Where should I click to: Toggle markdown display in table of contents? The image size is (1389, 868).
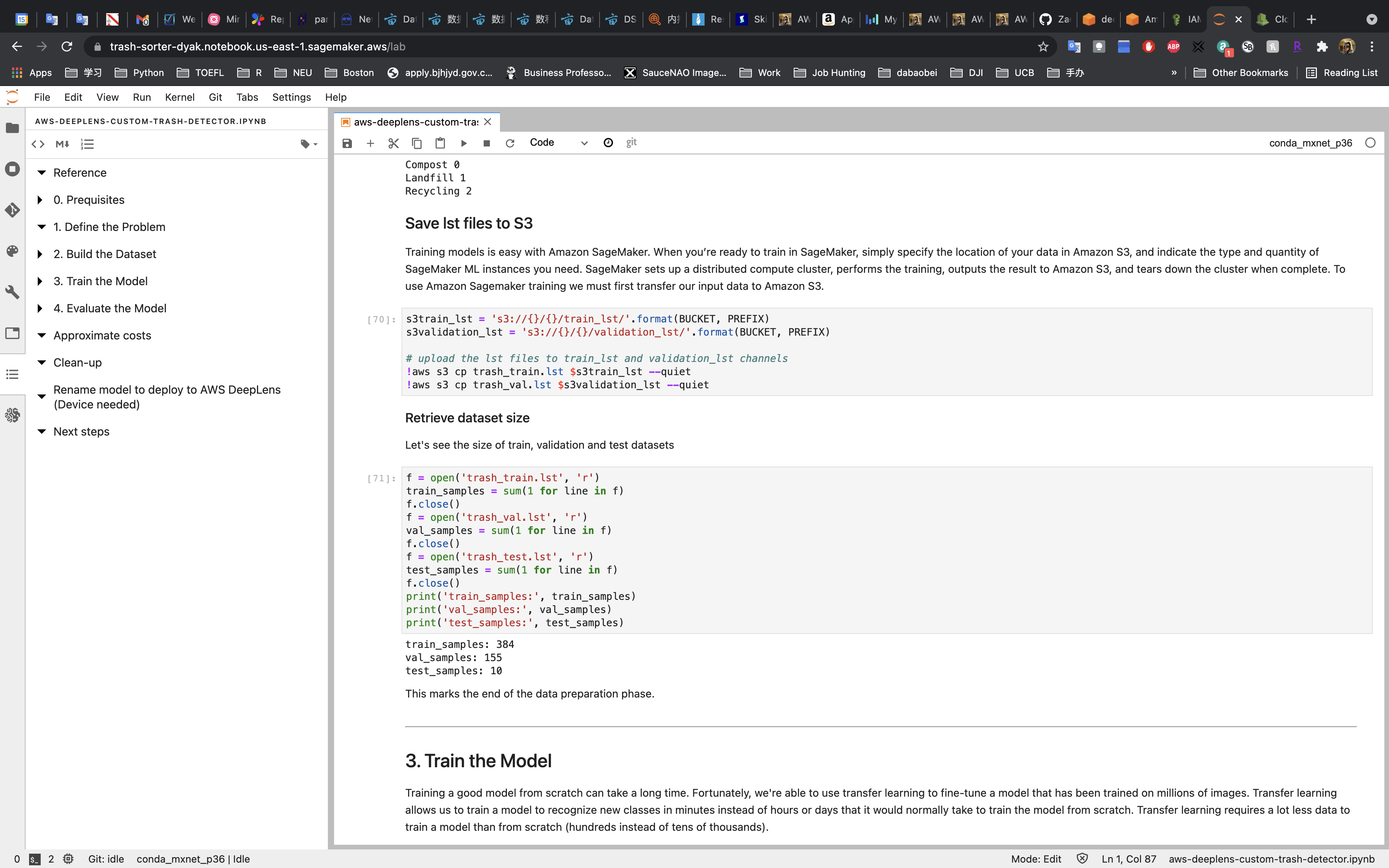coord(62,144)
